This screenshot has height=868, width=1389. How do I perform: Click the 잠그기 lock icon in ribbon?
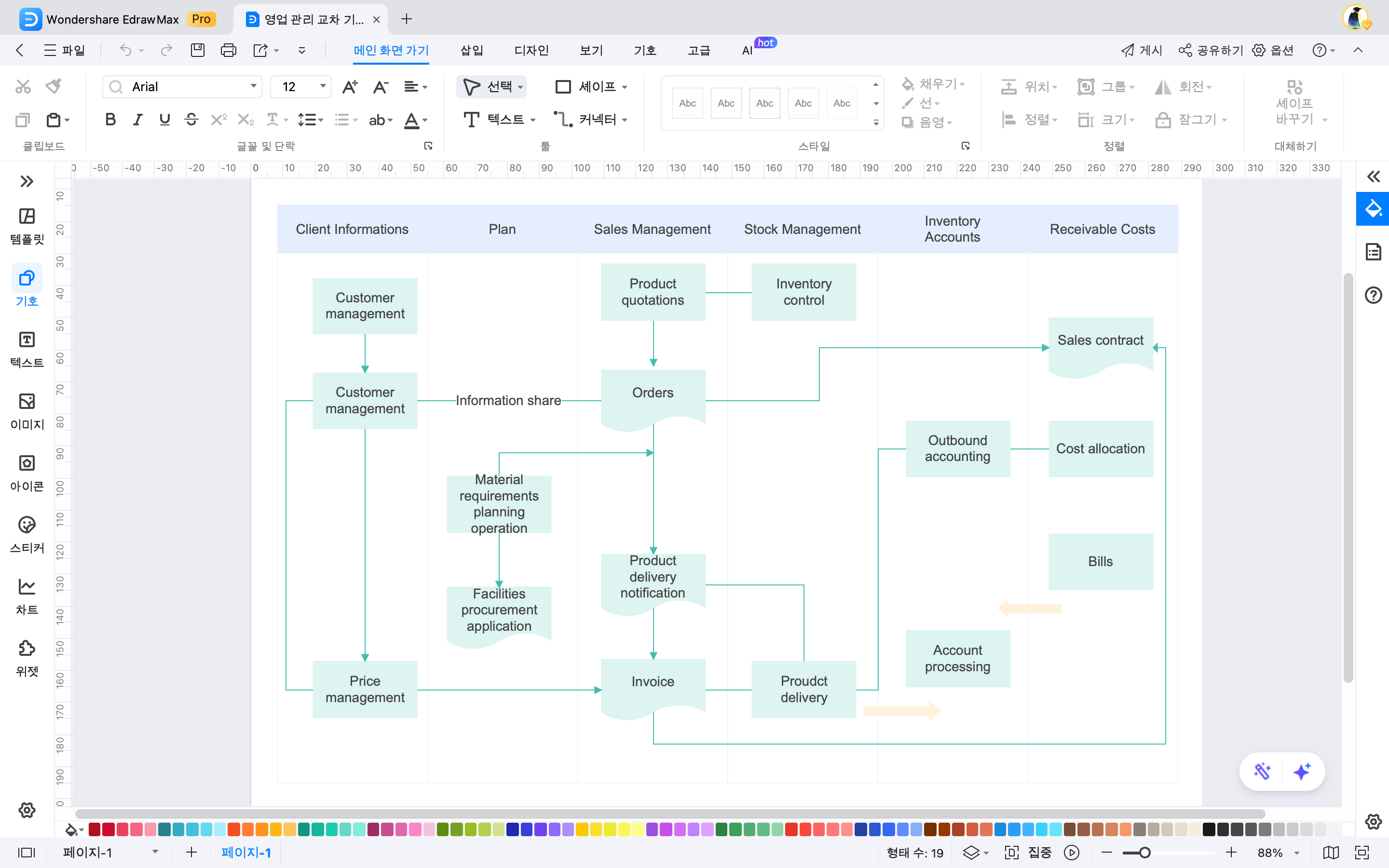(1163, 120)
